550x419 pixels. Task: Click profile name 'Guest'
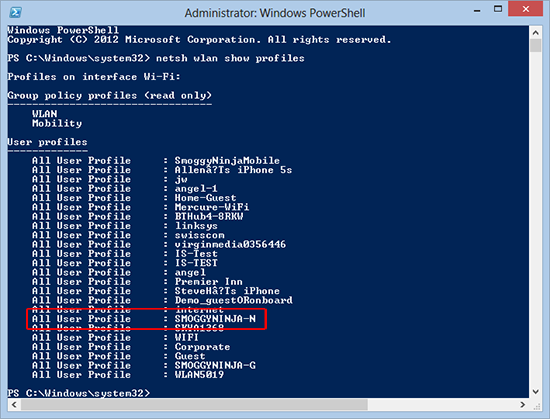tap(190, 356)
